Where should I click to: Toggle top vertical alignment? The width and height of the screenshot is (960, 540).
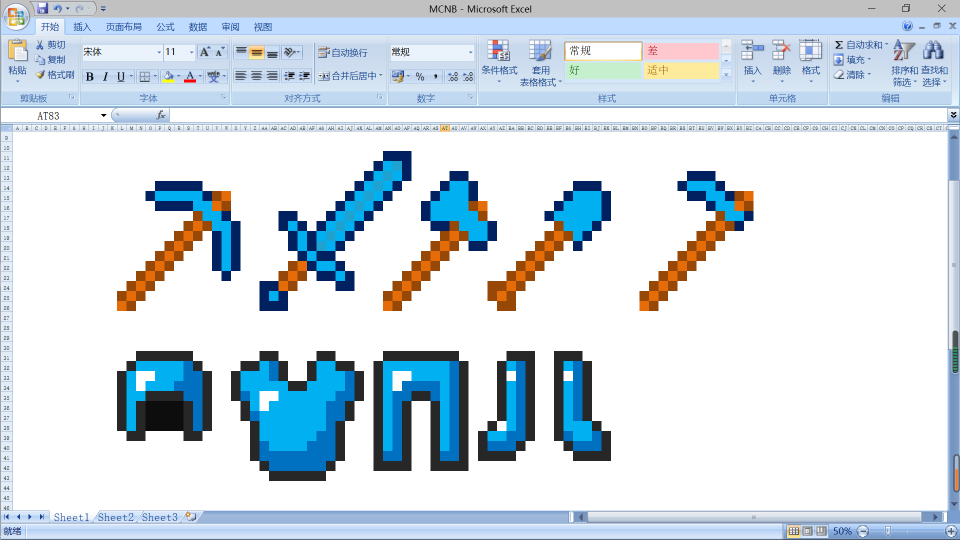coord(241,53)
